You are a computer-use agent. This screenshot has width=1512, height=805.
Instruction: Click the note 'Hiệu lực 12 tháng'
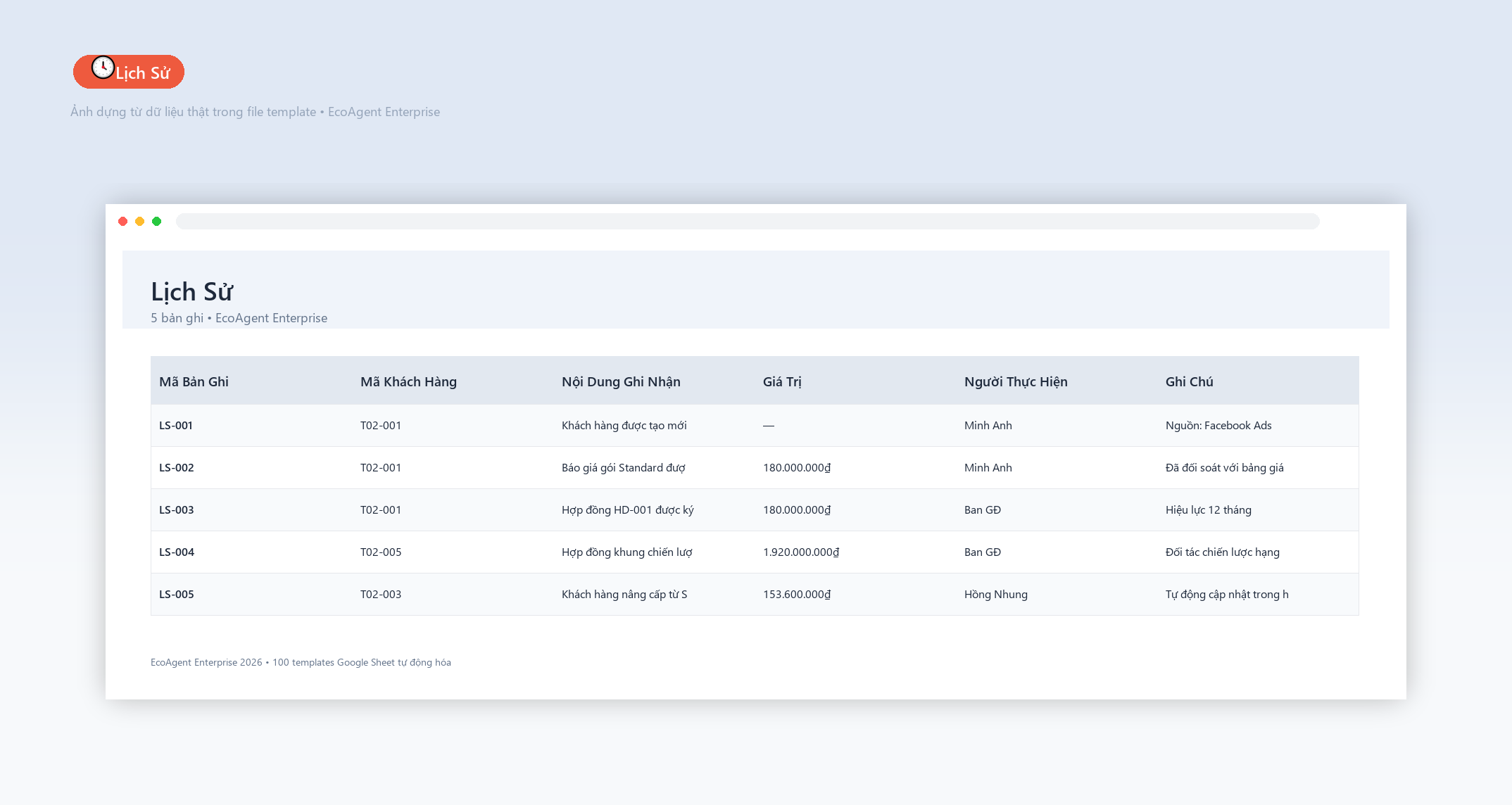pos(1209,509)
